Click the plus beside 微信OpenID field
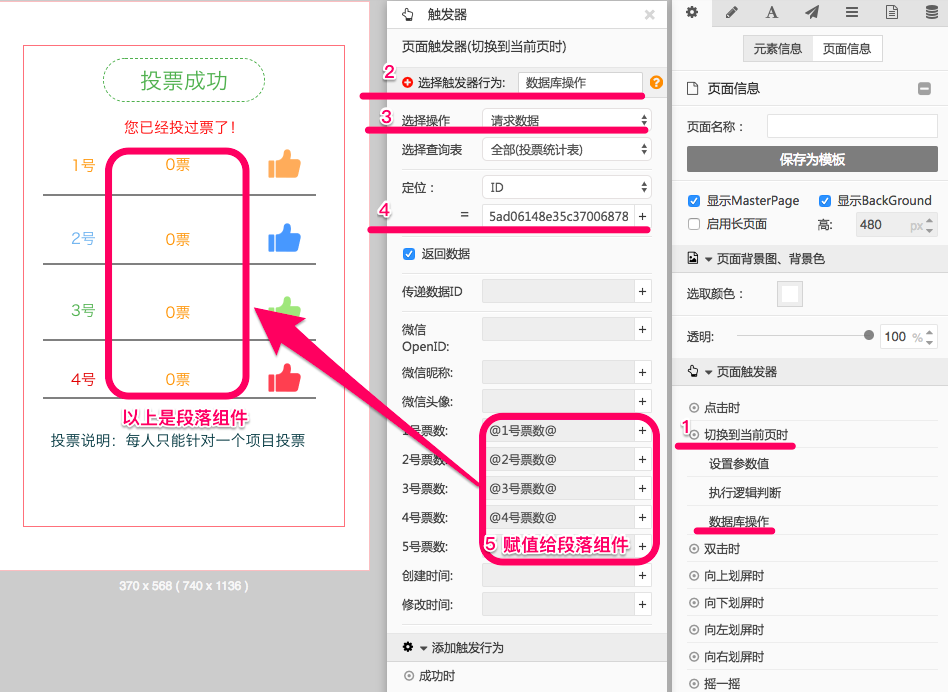 642,329
